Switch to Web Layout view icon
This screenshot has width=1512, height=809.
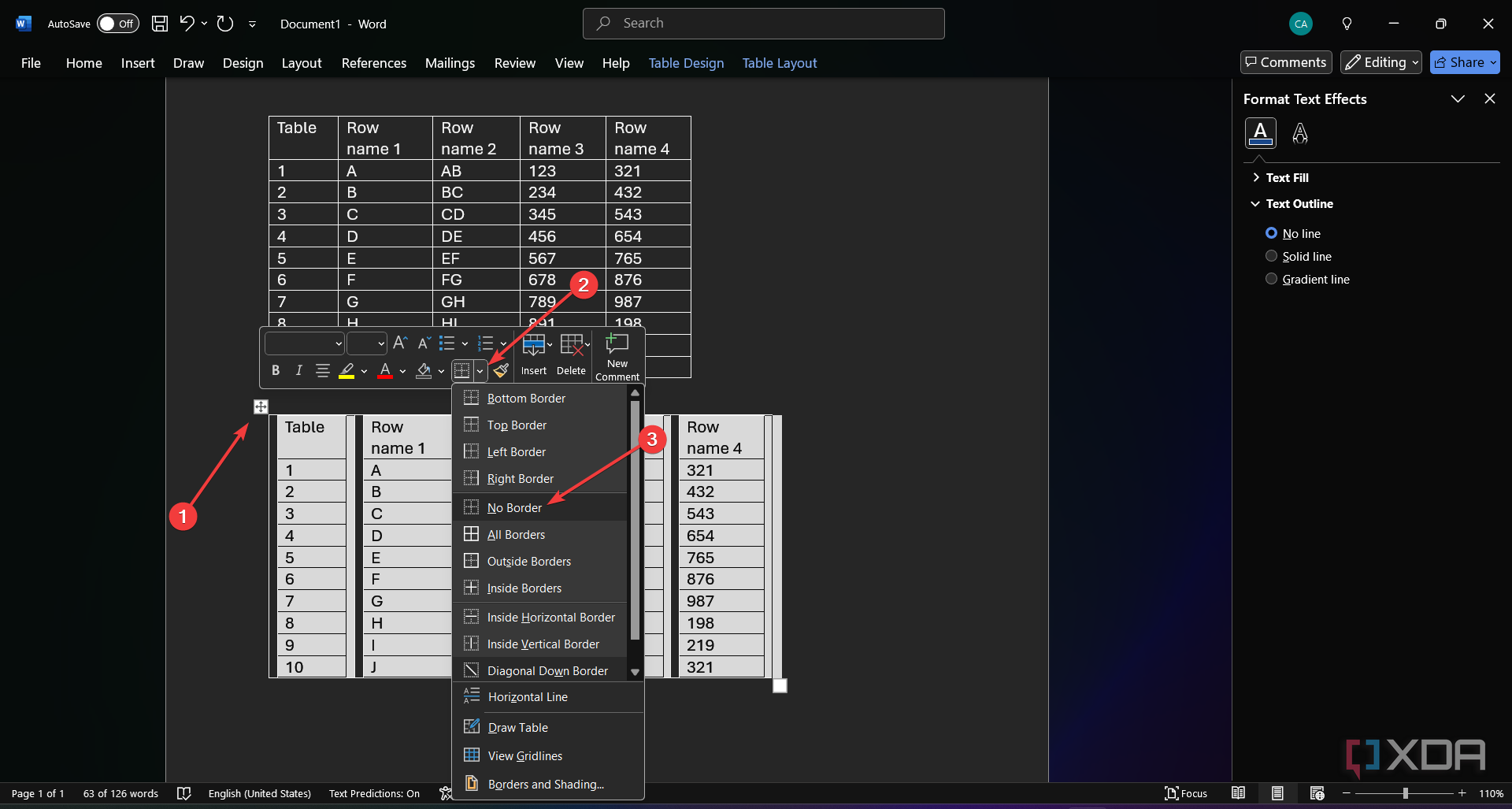[1317, 793]
